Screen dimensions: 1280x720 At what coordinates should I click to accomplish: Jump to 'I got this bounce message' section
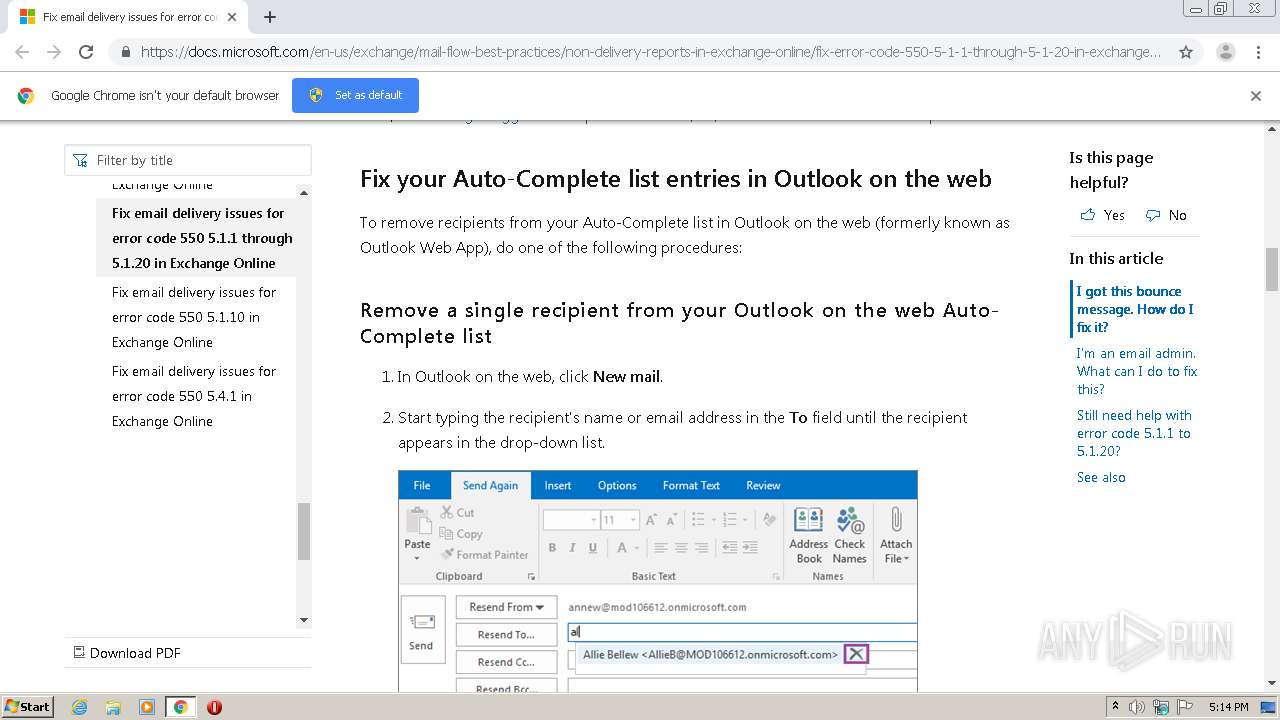click(x=1135, y=309)
